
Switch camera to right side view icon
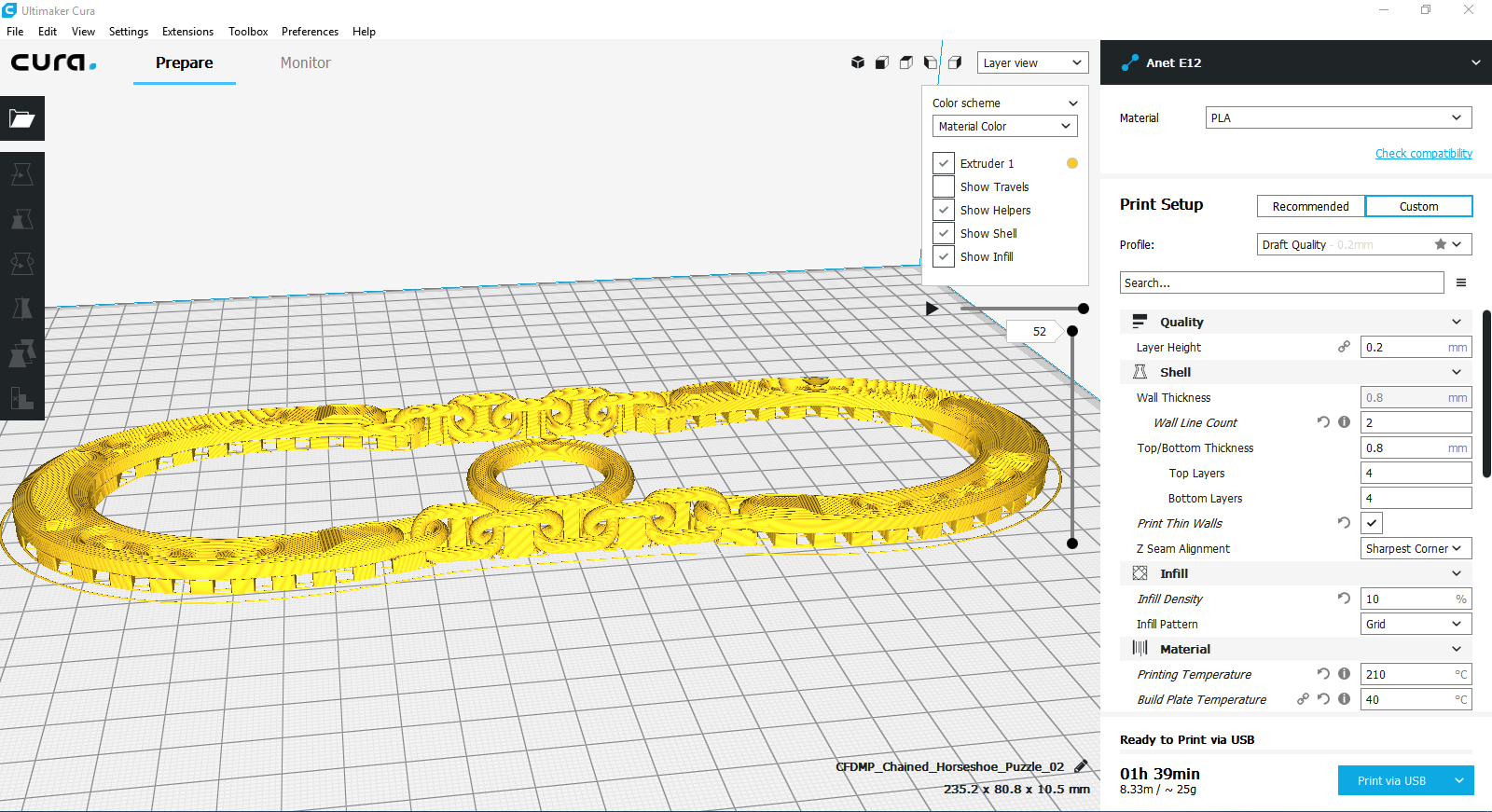click(955, 62)
